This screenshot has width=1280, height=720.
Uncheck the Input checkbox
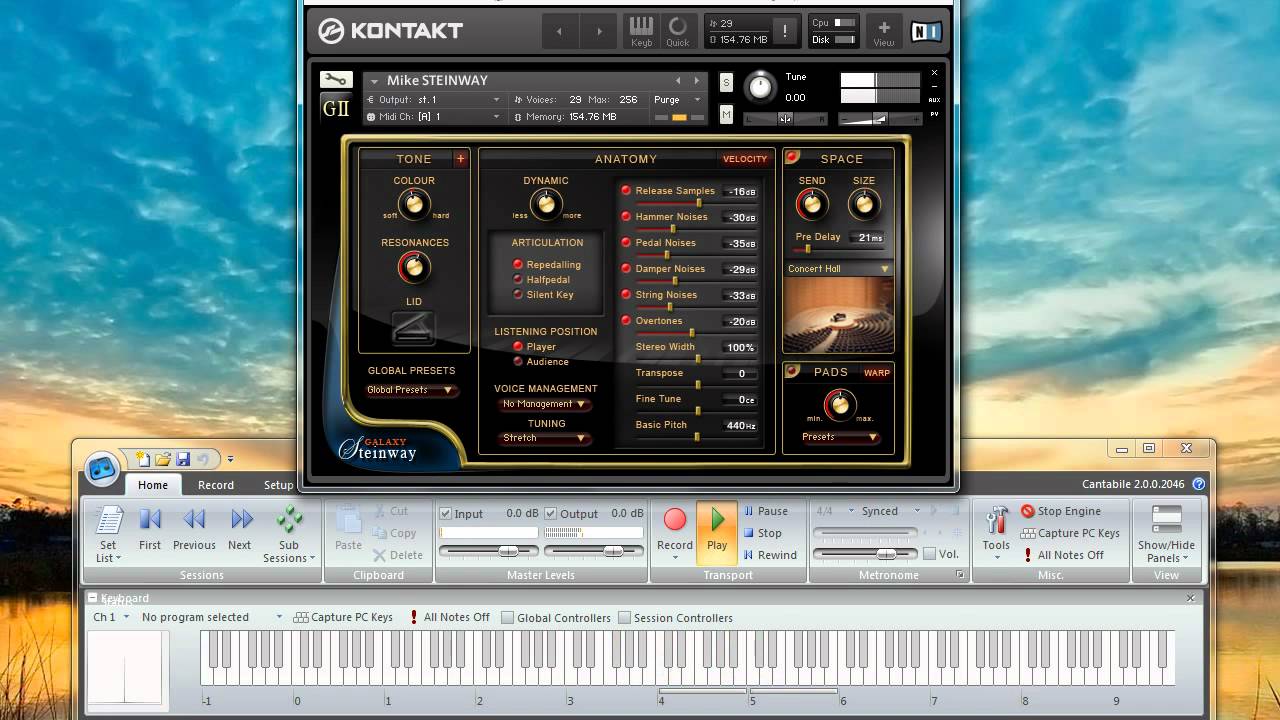446,514
